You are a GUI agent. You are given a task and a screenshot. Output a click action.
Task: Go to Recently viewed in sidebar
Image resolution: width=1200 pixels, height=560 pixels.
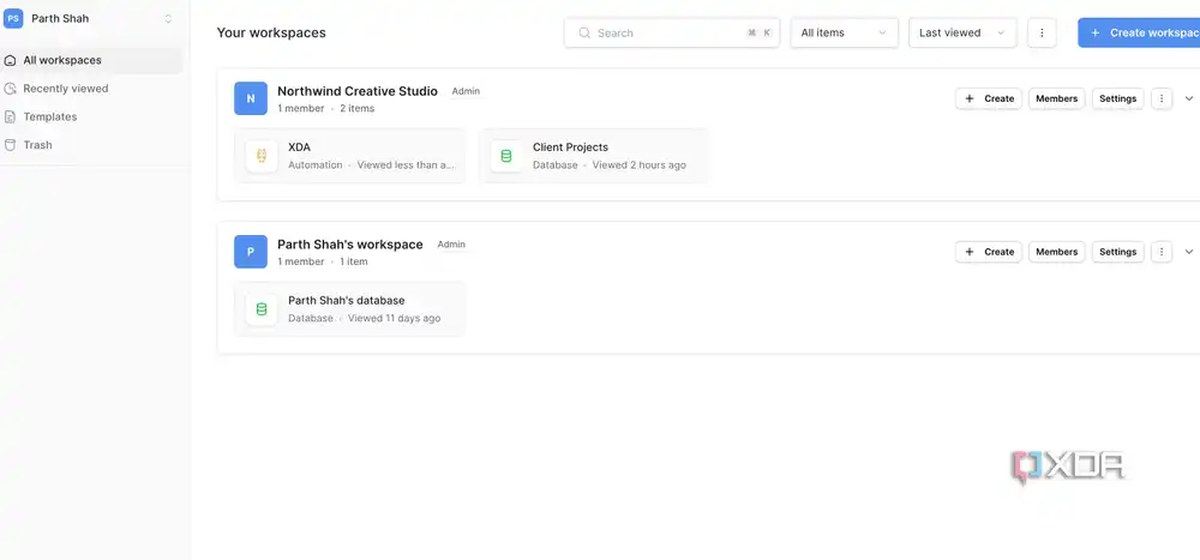pos(66,88)
